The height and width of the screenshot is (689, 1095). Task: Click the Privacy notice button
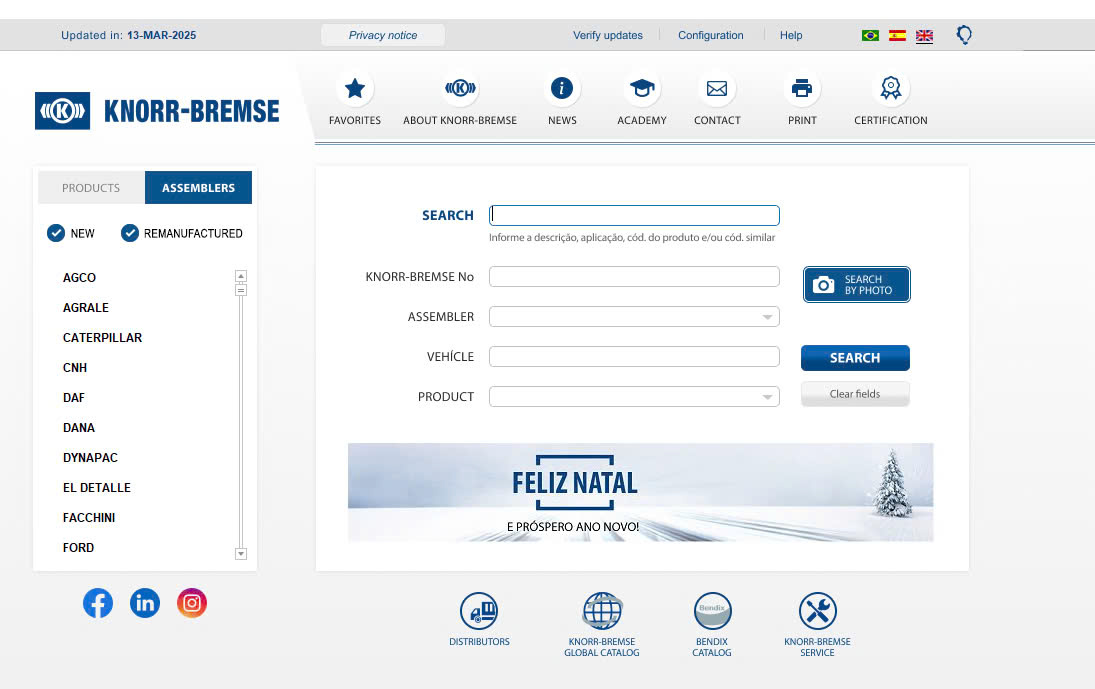point(383,35)
